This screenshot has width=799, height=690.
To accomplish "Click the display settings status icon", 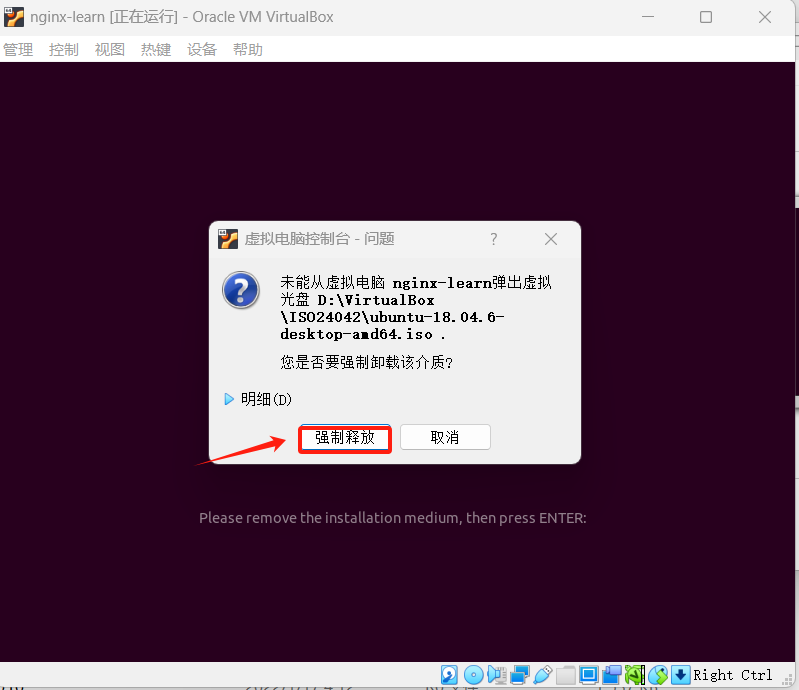I will click(x=589, y=675).
